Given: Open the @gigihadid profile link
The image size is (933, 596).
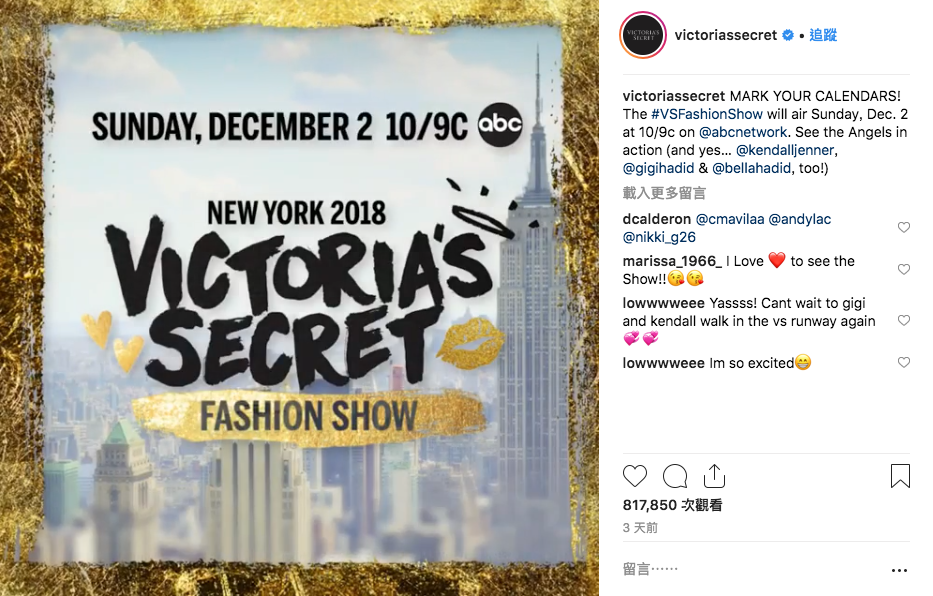Looking at the screenshot, I should point(658,168).
